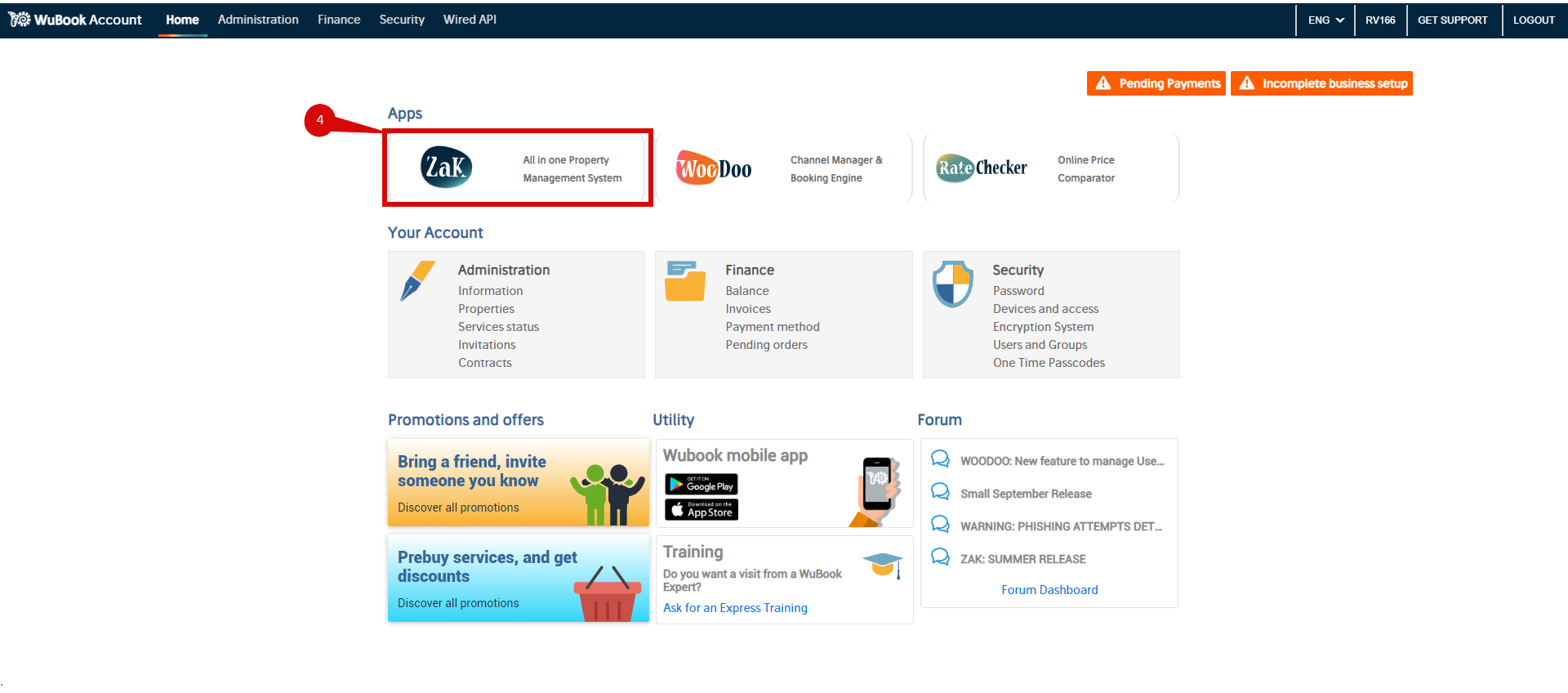The height and width of the screenshot is (693, 1568).
Task: Open ZAK SUMMER RELEASE forum post
Action: tap(1023, 559)
